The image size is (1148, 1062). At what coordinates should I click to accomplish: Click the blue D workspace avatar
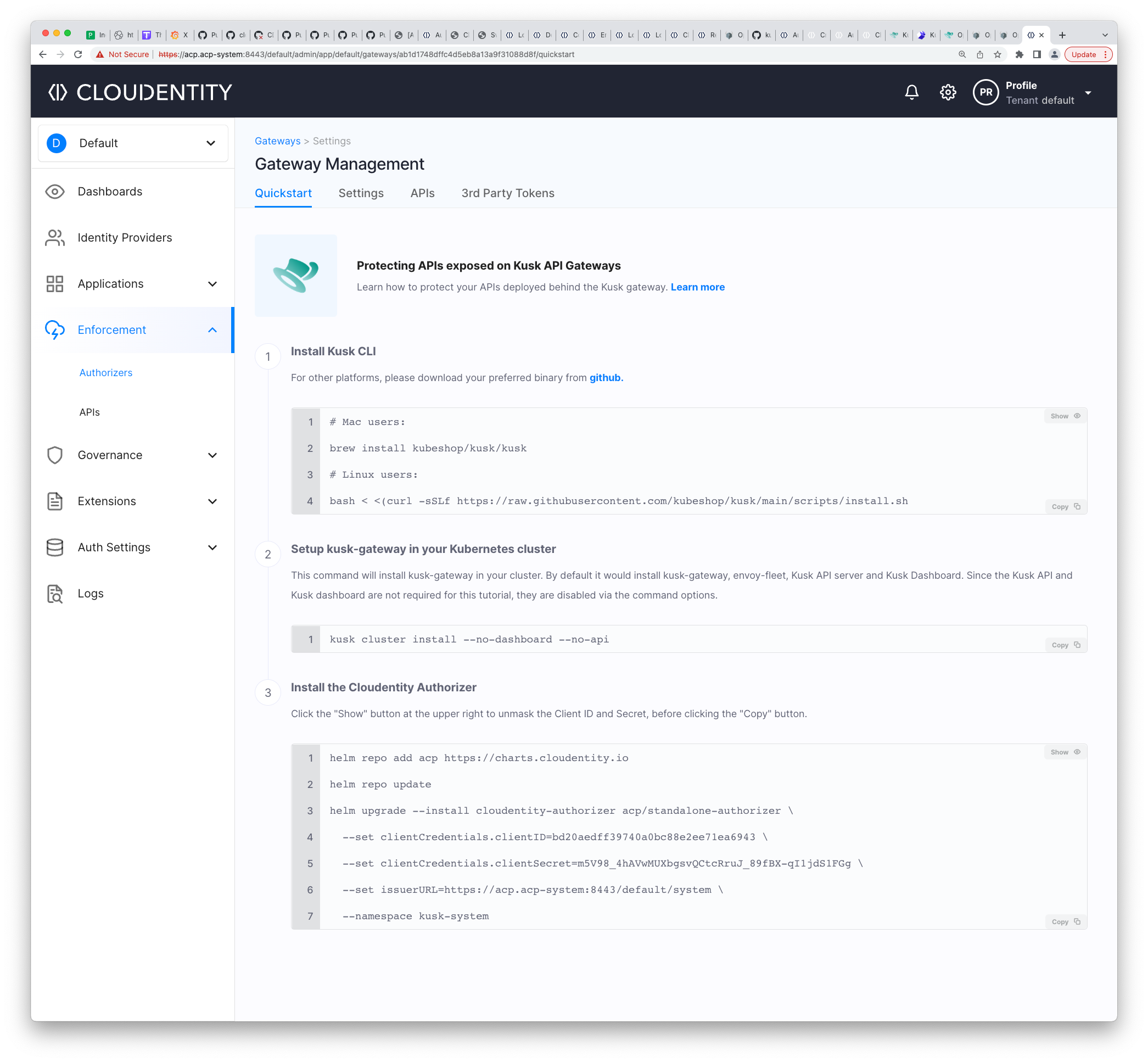57,143
